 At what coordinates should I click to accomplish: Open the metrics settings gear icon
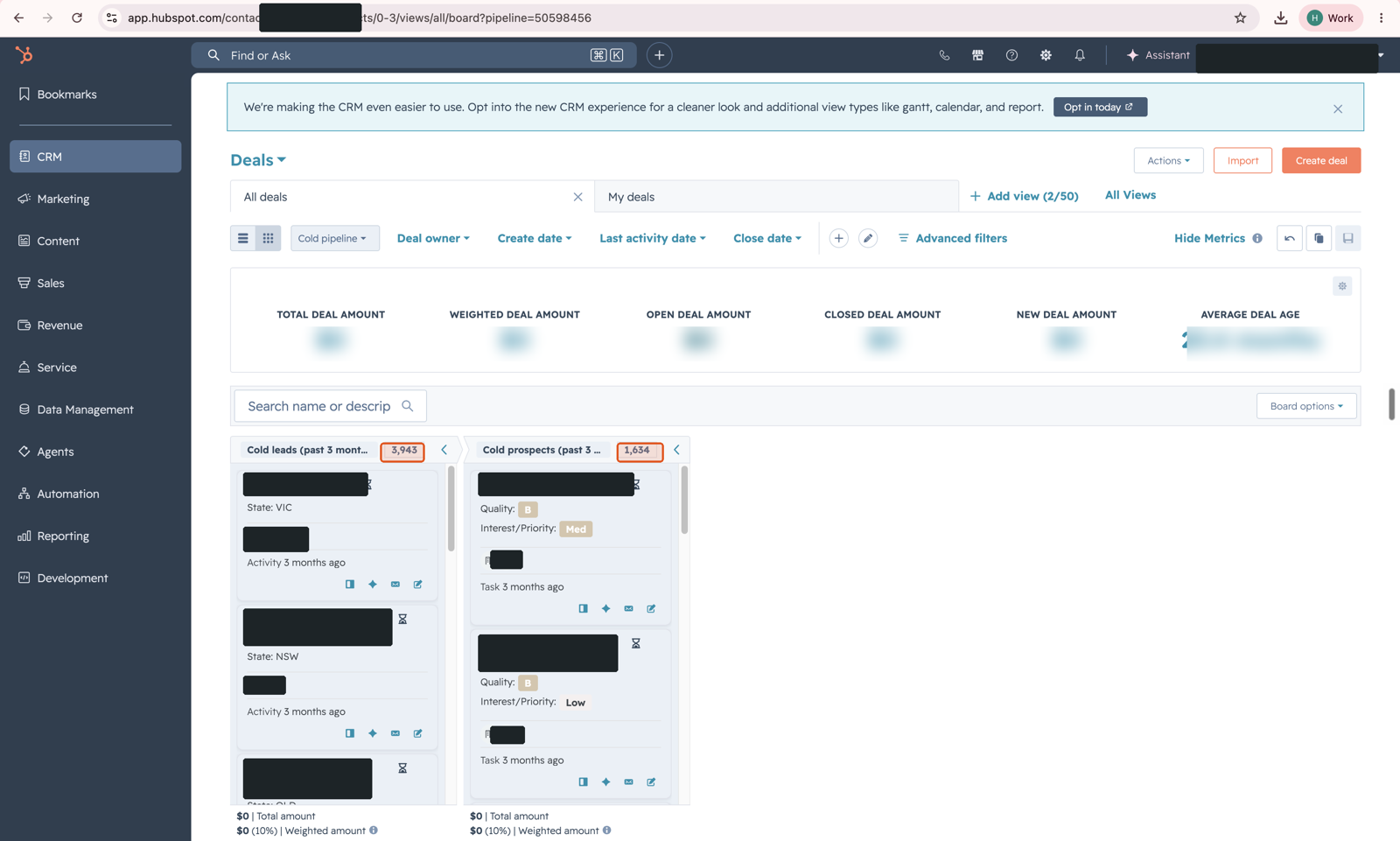1342,286
